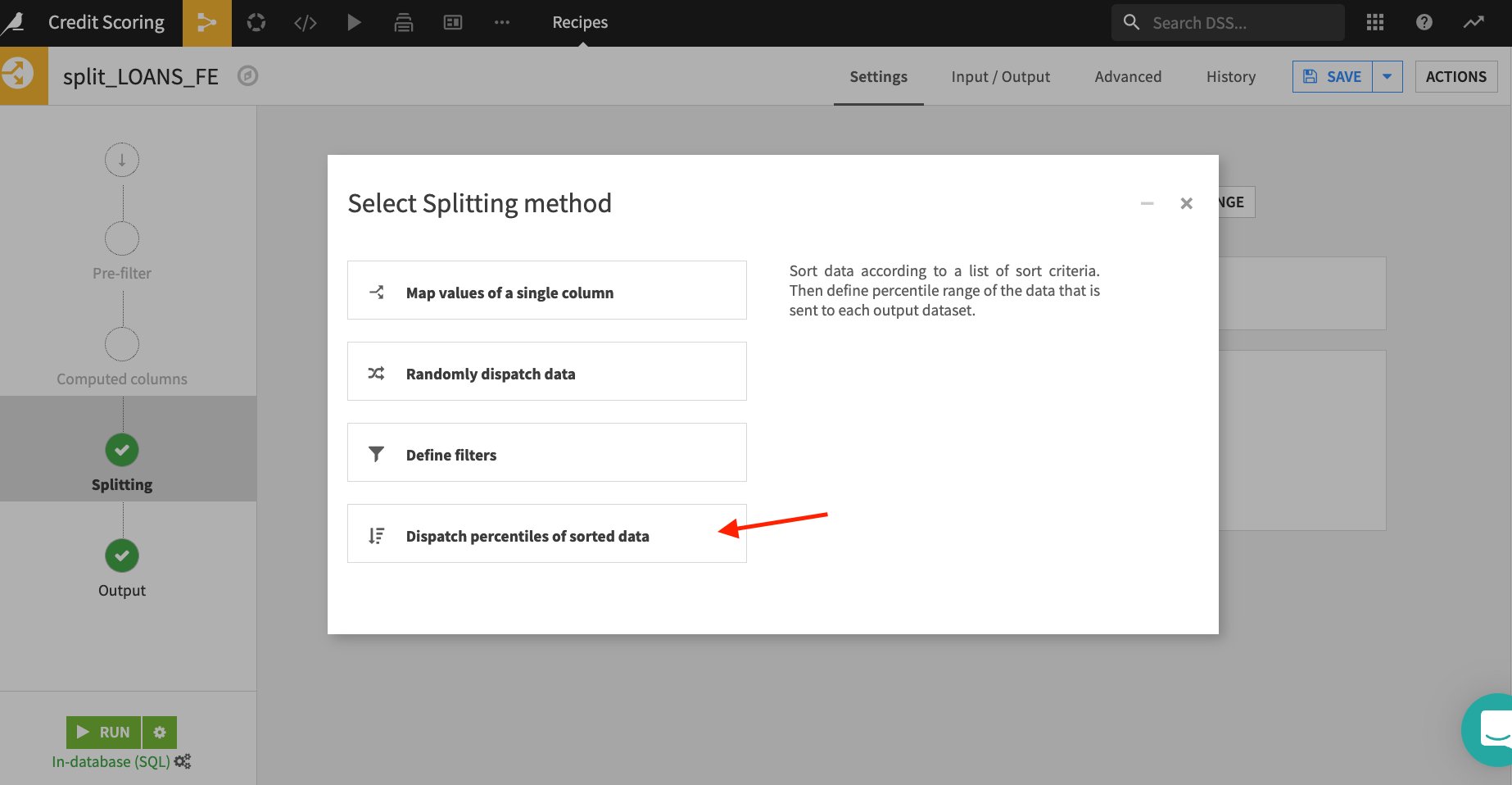Switch to the Input / Output tab
The width and height of the screenshot is (1512, 785).
1000,76
